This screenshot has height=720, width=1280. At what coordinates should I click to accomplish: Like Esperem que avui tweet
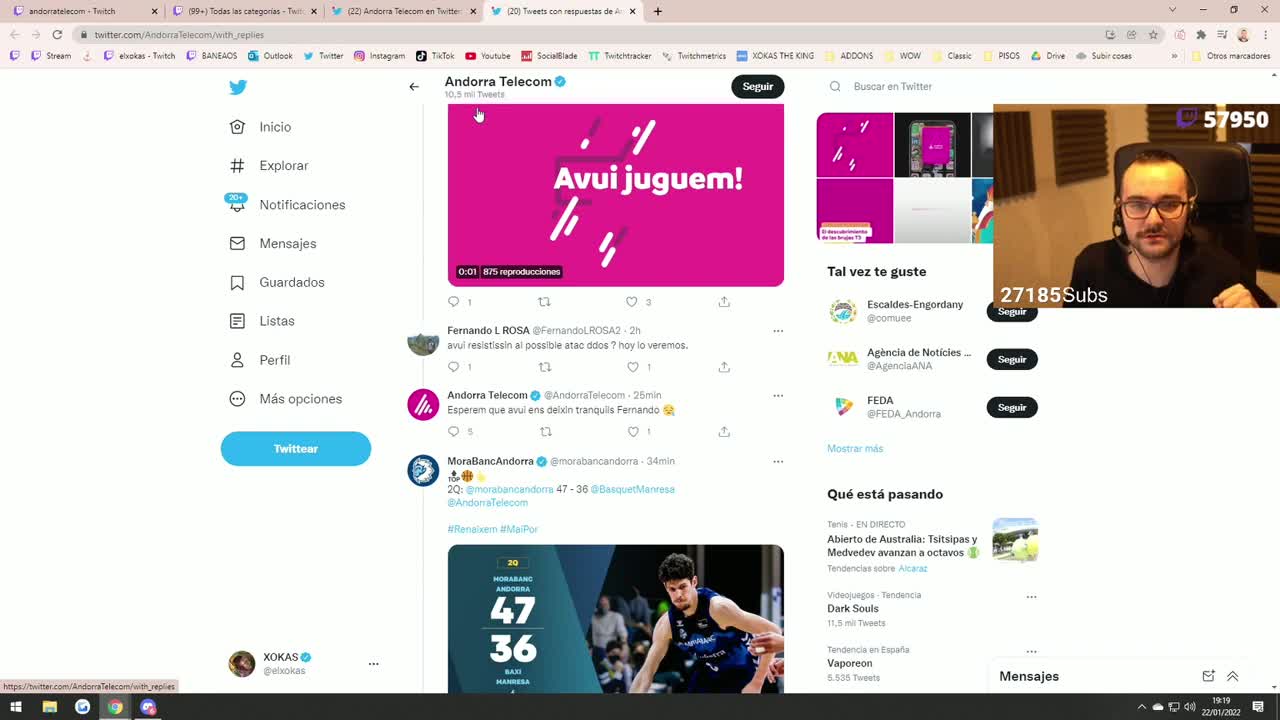632,432
